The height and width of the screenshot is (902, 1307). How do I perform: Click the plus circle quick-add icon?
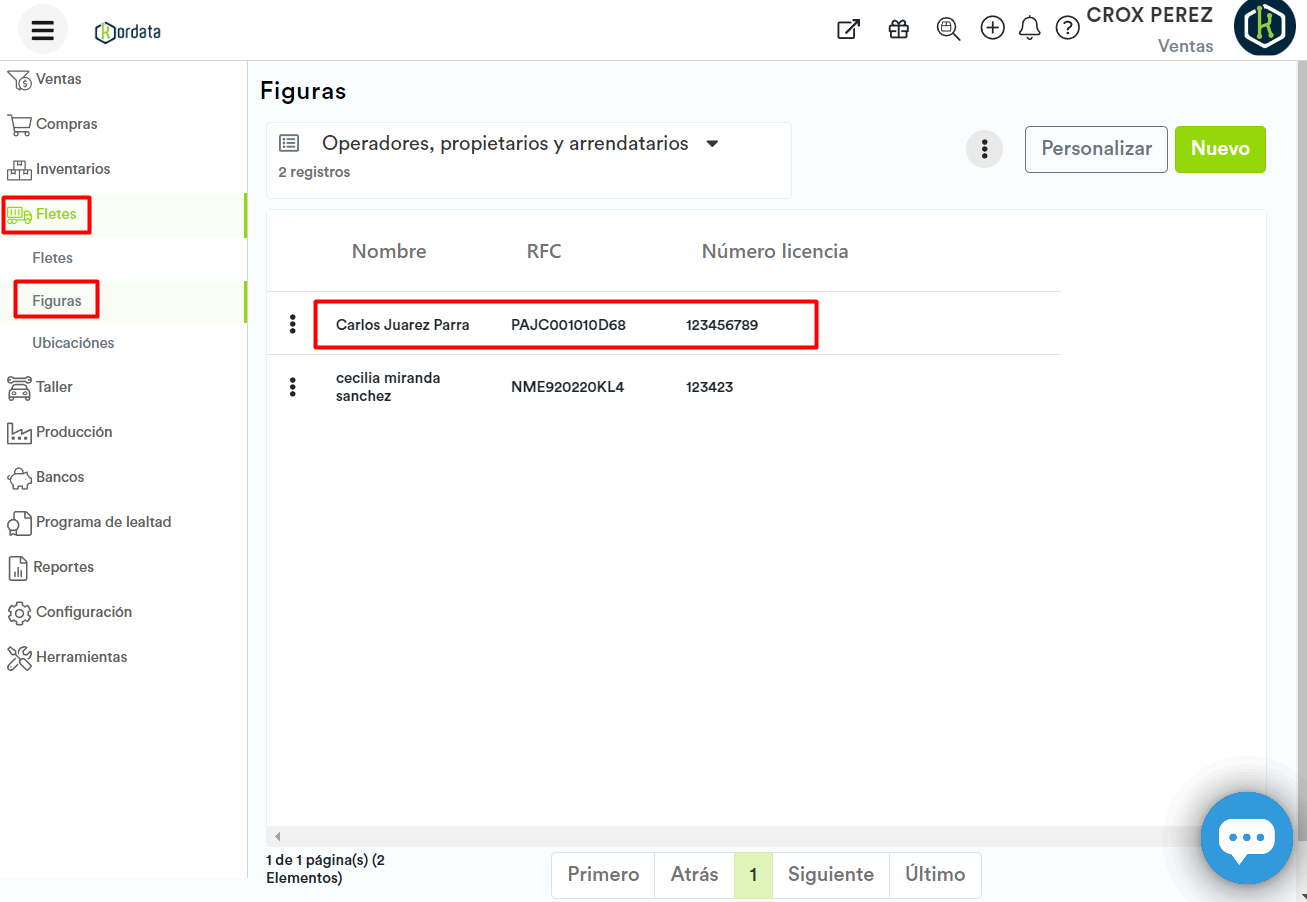point(992,28)
